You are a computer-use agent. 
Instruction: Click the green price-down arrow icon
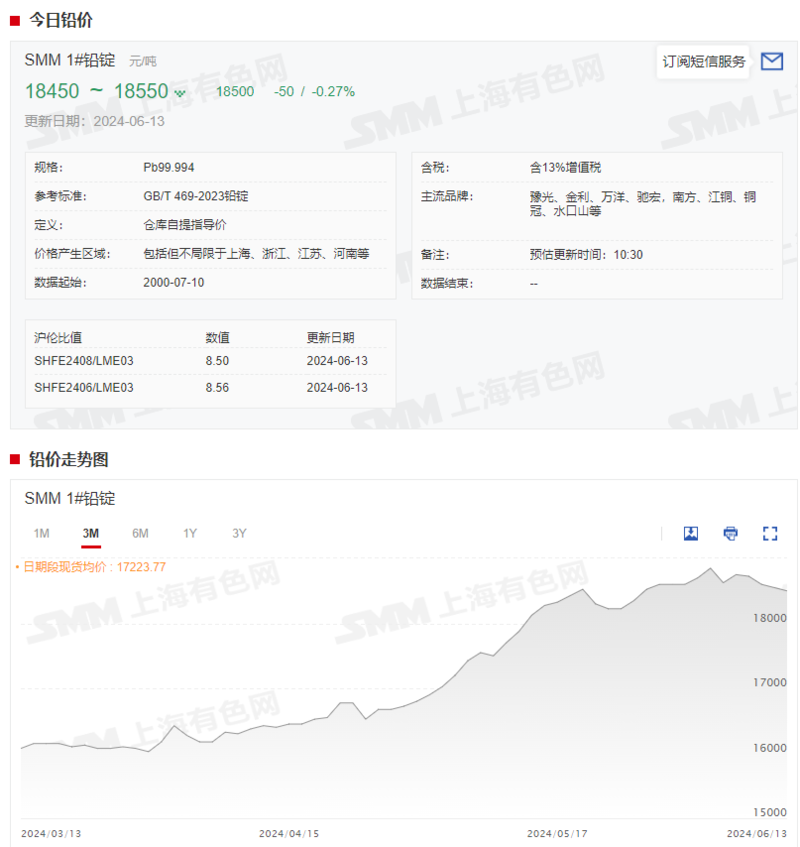click(x=180, y=93)
